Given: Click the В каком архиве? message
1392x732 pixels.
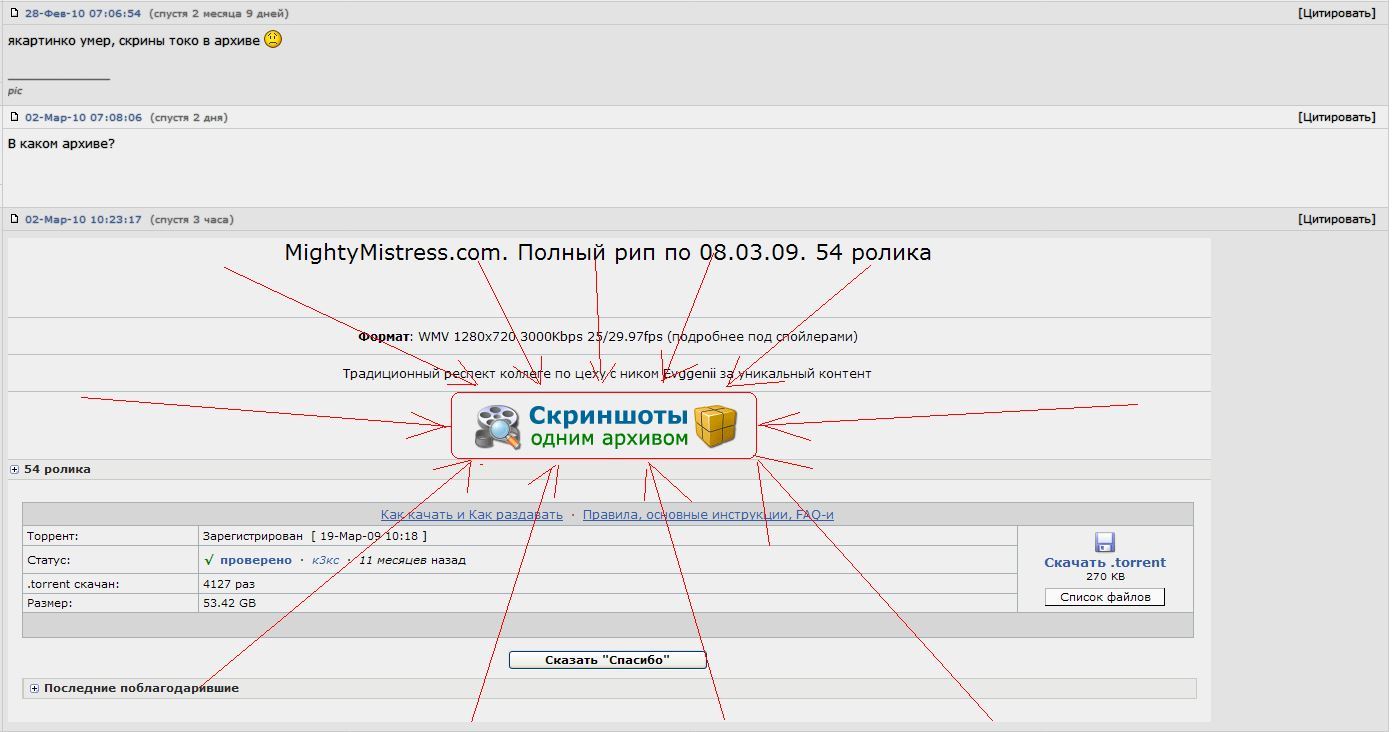Looking at the screenshot, I should [x=61, y=144].
